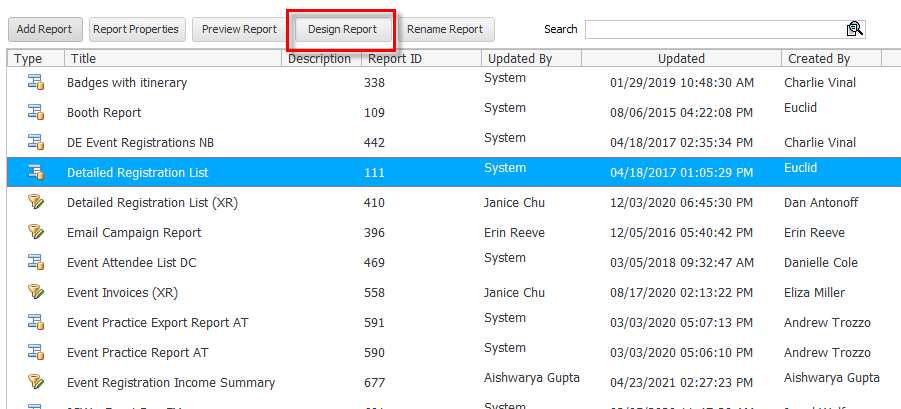Select the Event Attendee List DC title
The image size is (901, 409).
tap(132, 263)
